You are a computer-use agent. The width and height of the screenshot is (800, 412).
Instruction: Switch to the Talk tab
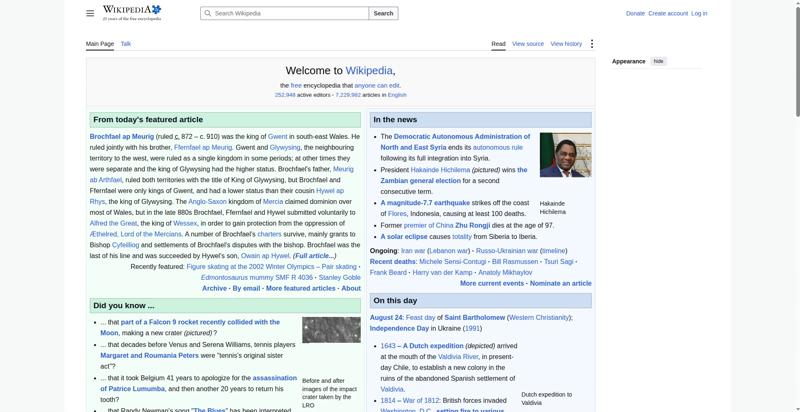[x=126, y=44]
